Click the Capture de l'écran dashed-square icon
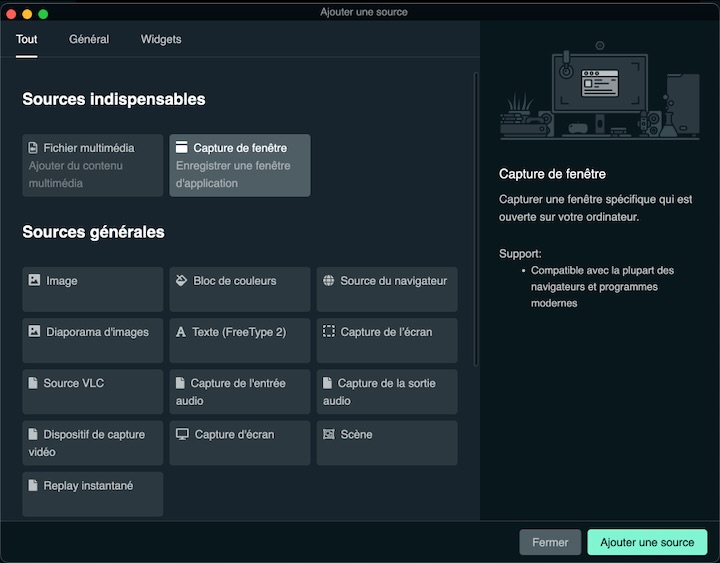This screenshot has height=563, width=720. [328, 331]
